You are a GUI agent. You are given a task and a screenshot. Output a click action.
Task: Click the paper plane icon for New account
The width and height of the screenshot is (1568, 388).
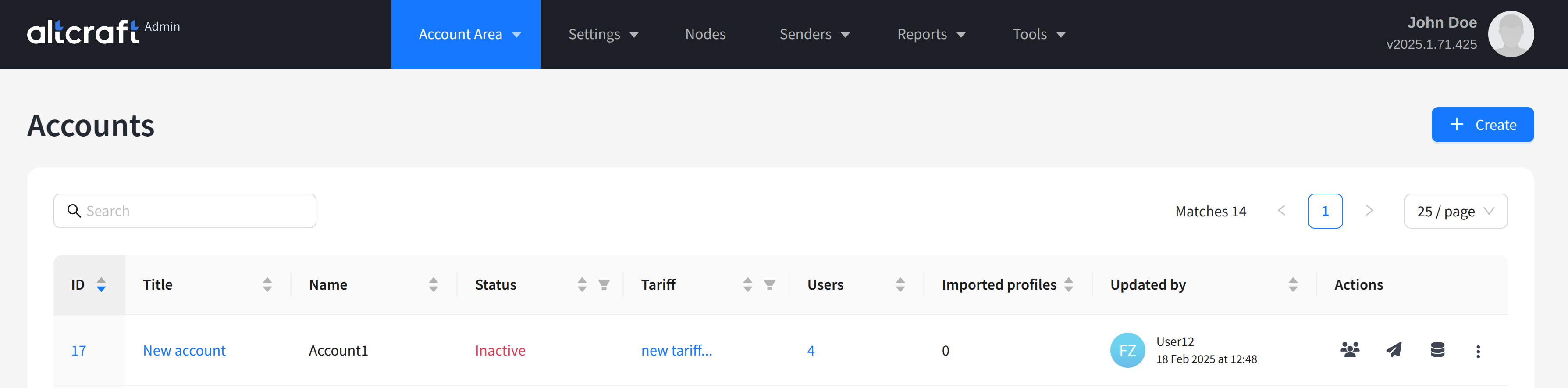pos(1394,350)
